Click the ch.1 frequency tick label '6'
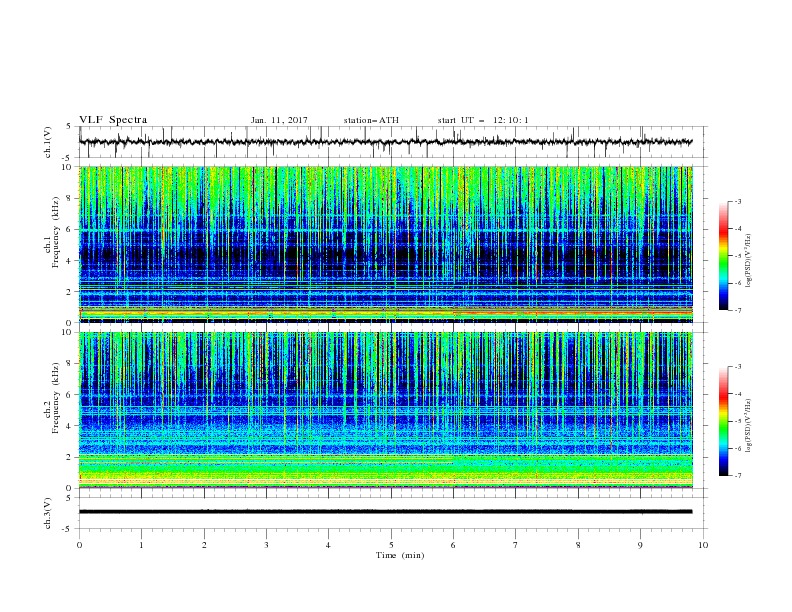The height and width of the screenshot is (612, 792). 71,229
